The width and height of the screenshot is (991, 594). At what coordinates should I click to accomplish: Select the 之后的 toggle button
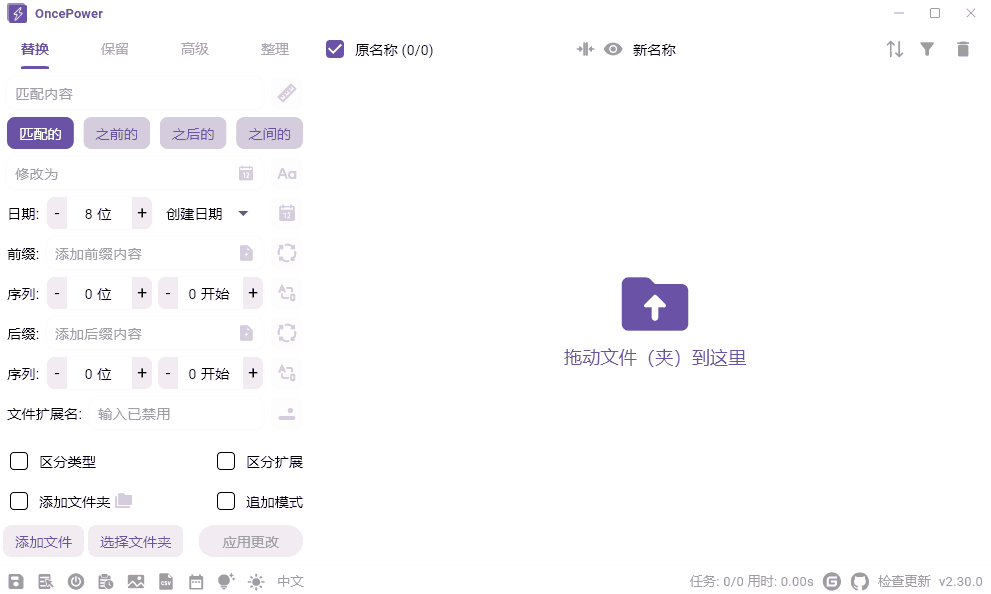193,133
